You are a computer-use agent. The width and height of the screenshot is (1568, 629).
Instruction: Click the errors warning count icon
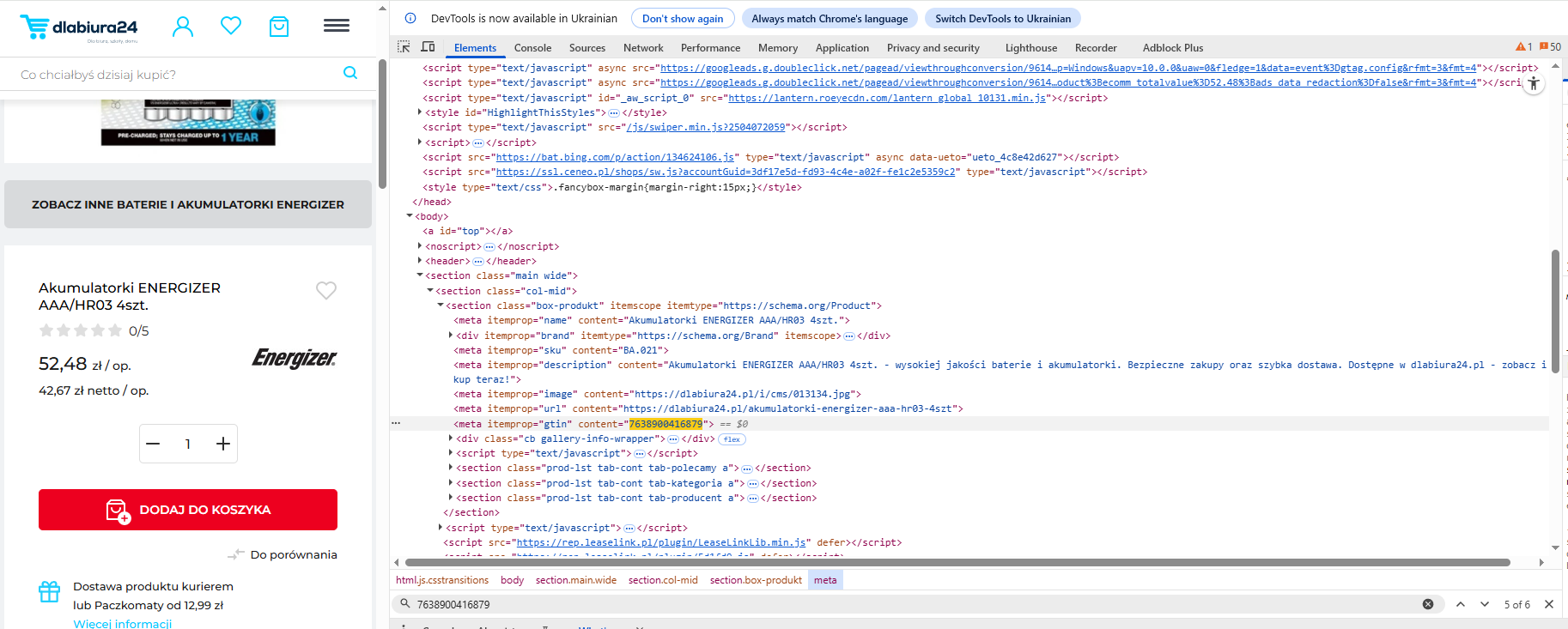(1523, 47)
